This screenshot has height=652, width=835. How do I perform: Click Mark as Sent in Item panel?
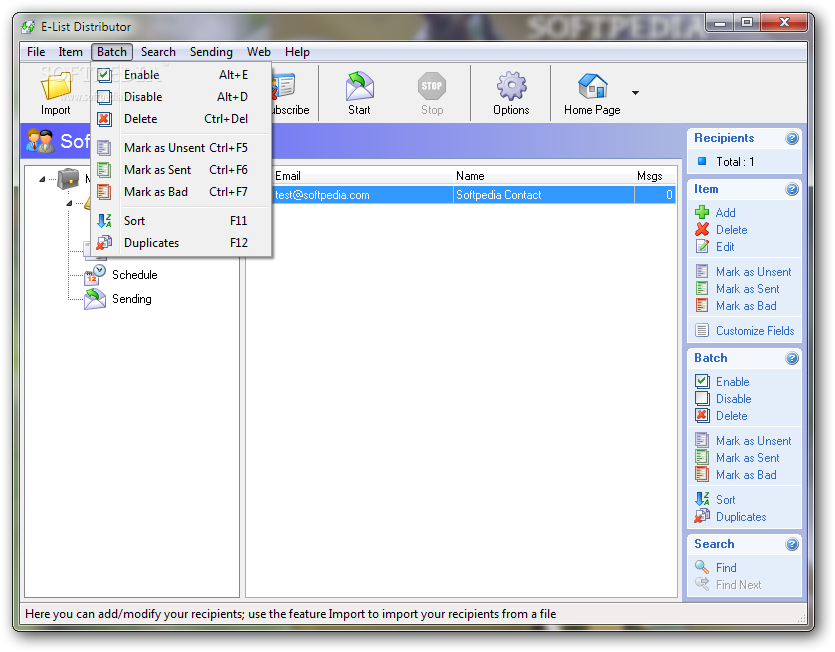[748, 289]
